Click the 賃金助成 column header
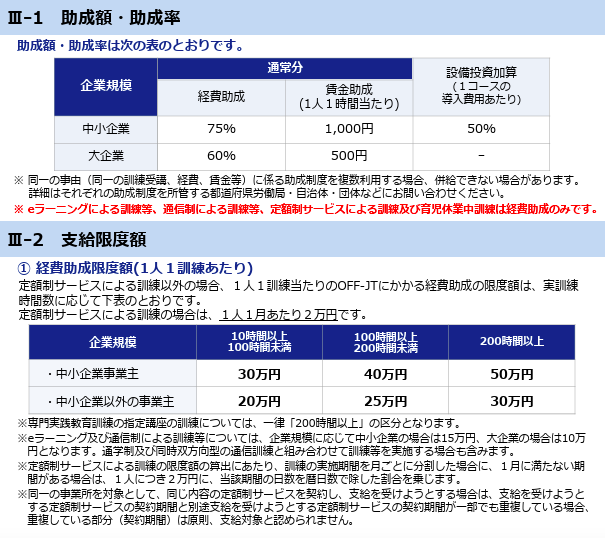This screenshot has height=538, width=605. [349, 97]
